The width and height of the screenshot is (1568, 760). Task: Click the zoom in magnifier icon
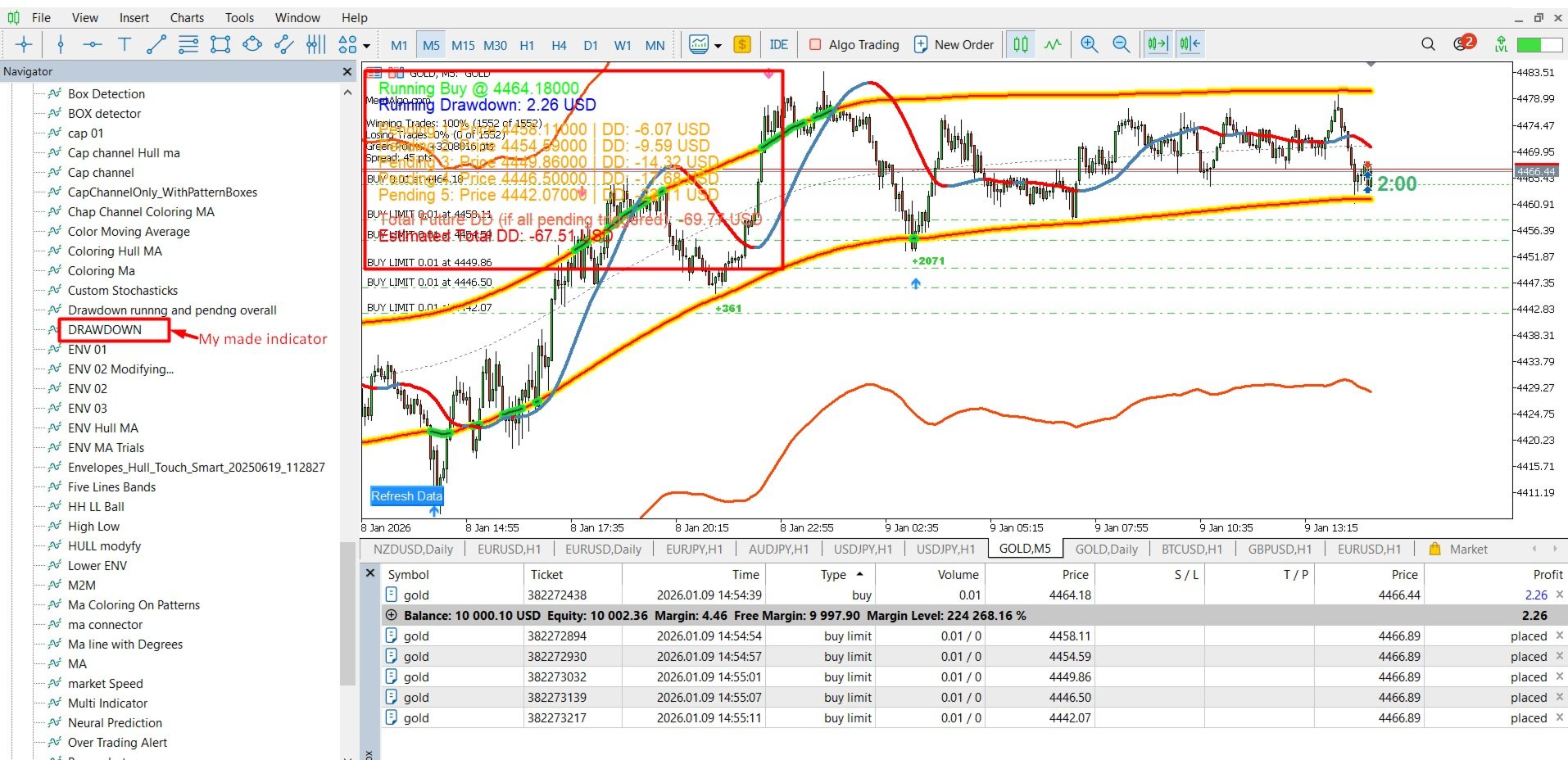(x=1089, y=44)
